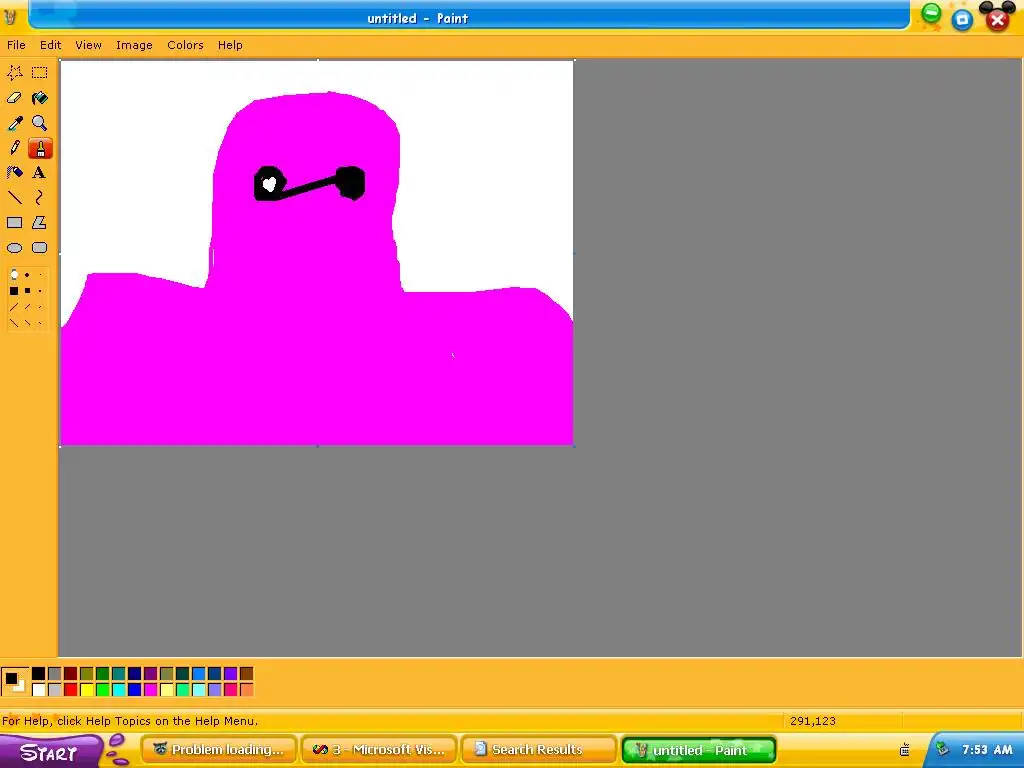Choose the navy blue color swatch
Screen dimensions: 1024x768
click(x=135, y=673)
